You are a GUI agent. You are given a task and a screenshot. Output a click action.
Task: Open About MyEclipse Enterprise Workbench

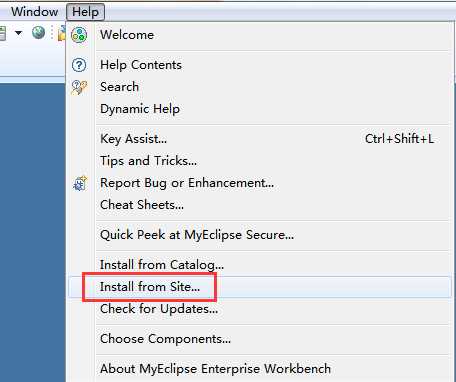tap(260, 369)
